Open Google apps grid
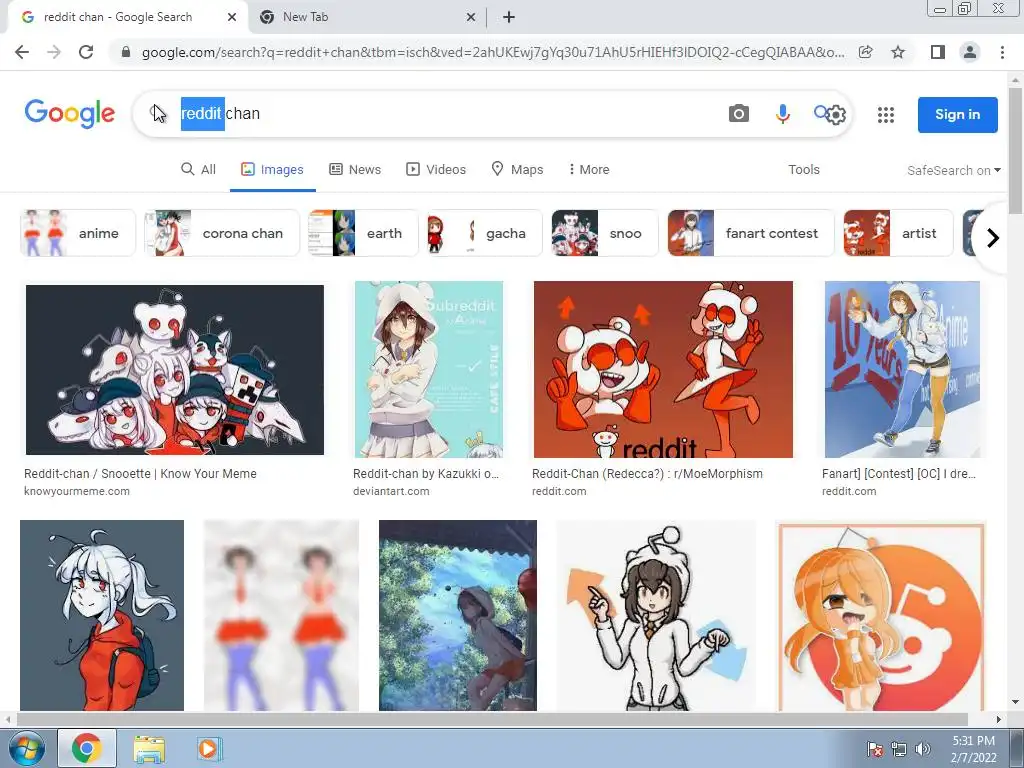 point(886,115)
